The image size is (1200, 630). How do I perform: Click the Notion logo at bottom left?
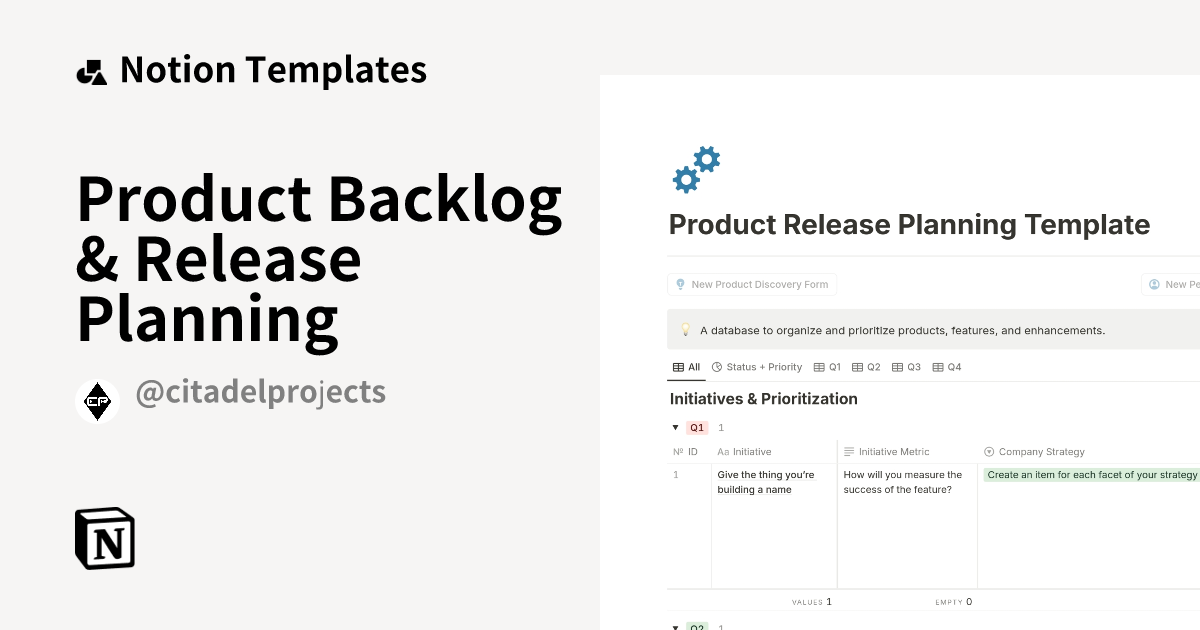click(104, 538)
